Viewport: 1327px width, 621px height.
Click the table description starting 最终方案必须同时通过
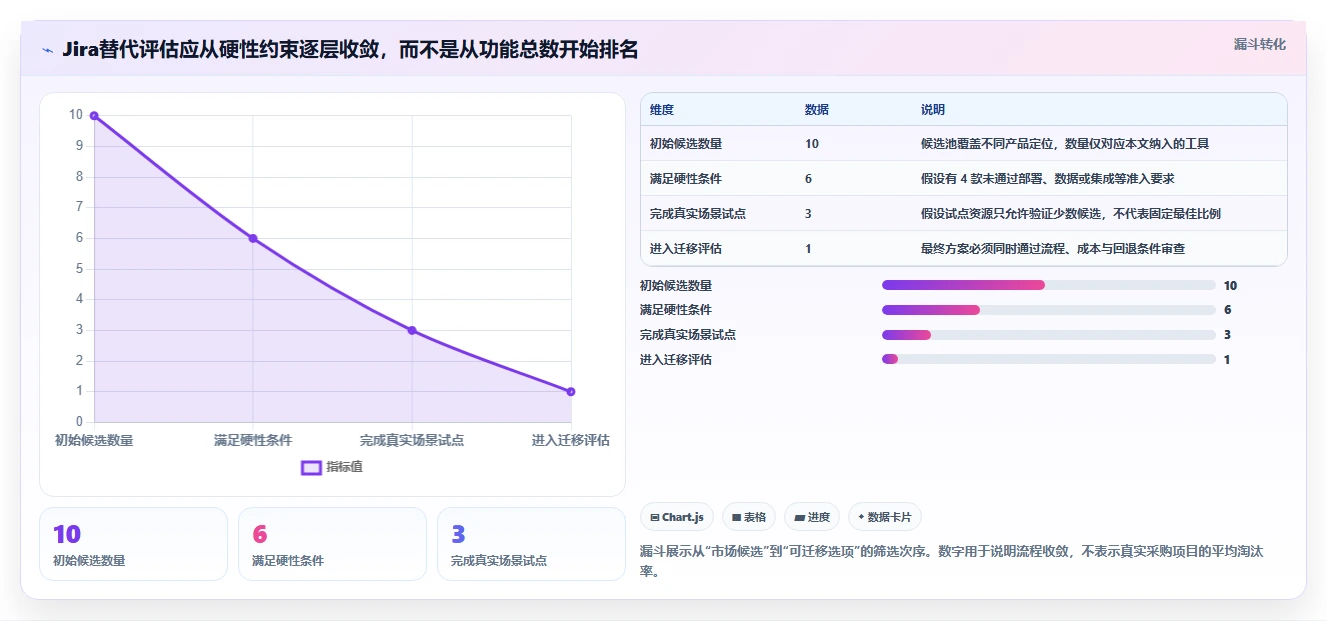1053,248
